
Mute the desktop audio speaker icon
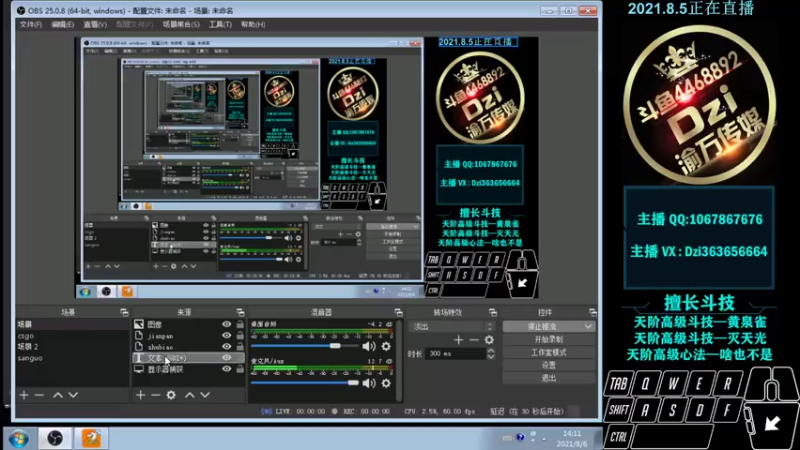coord(369,346)
